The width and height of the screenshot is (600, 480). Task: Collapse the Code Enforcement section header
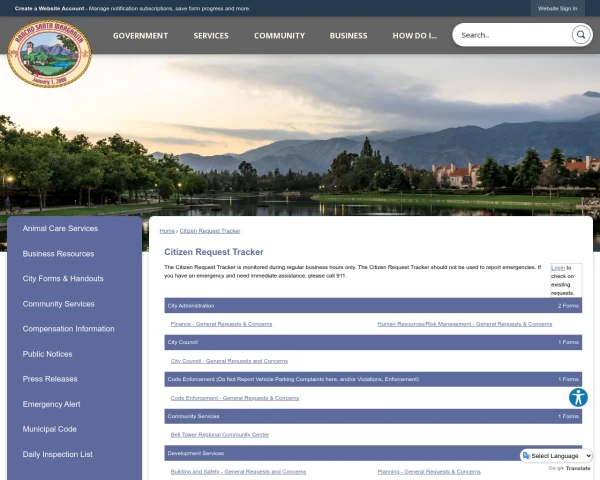[x=373, y=379]
